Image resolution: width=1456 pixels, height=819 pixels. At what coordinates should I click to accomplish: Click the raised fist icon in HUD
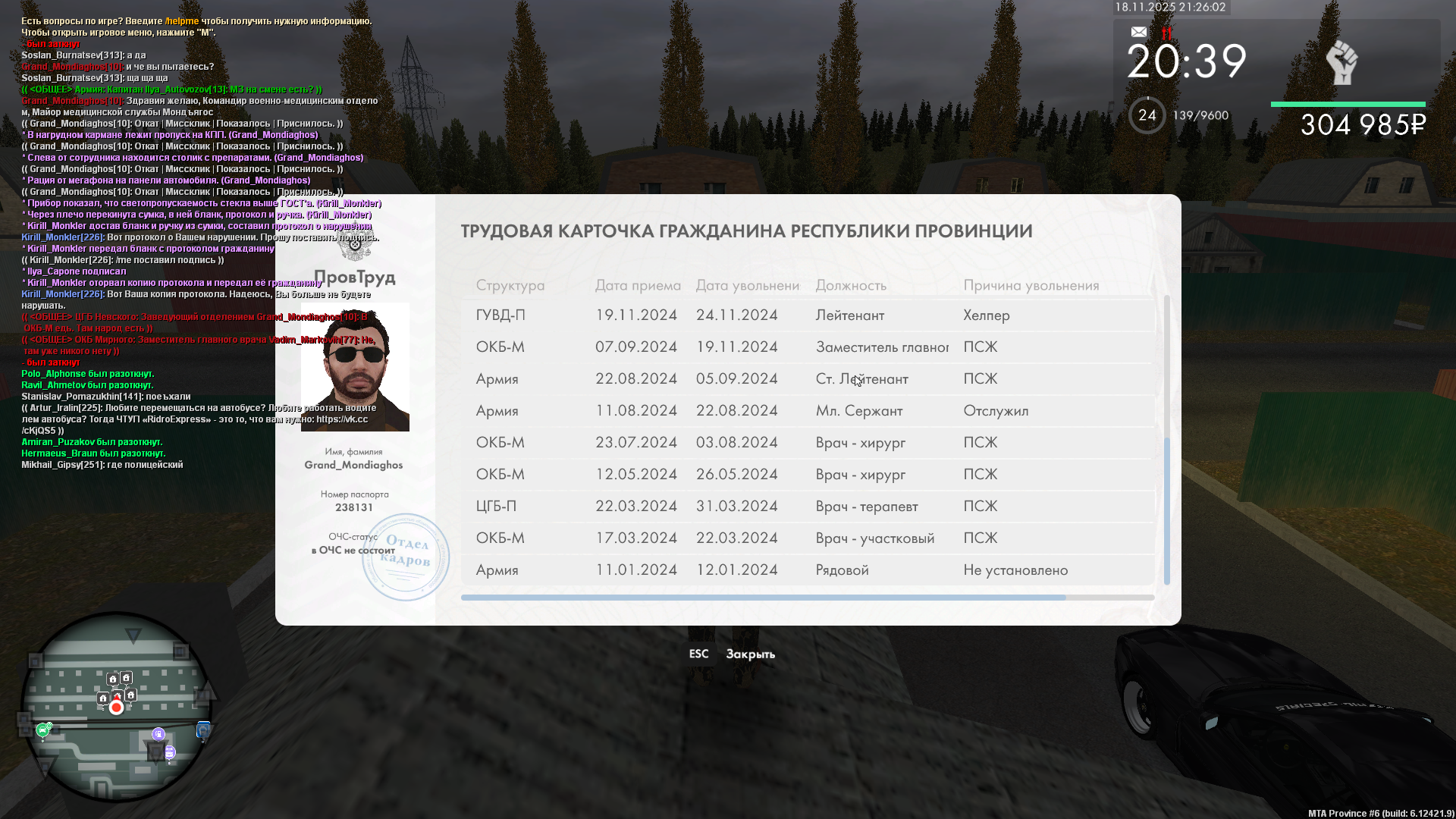[x=1341, y=62]
